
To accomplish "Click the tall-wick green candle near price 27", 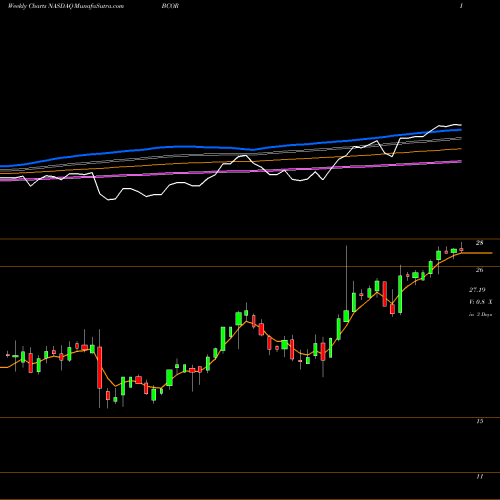I will coord(346,316).
